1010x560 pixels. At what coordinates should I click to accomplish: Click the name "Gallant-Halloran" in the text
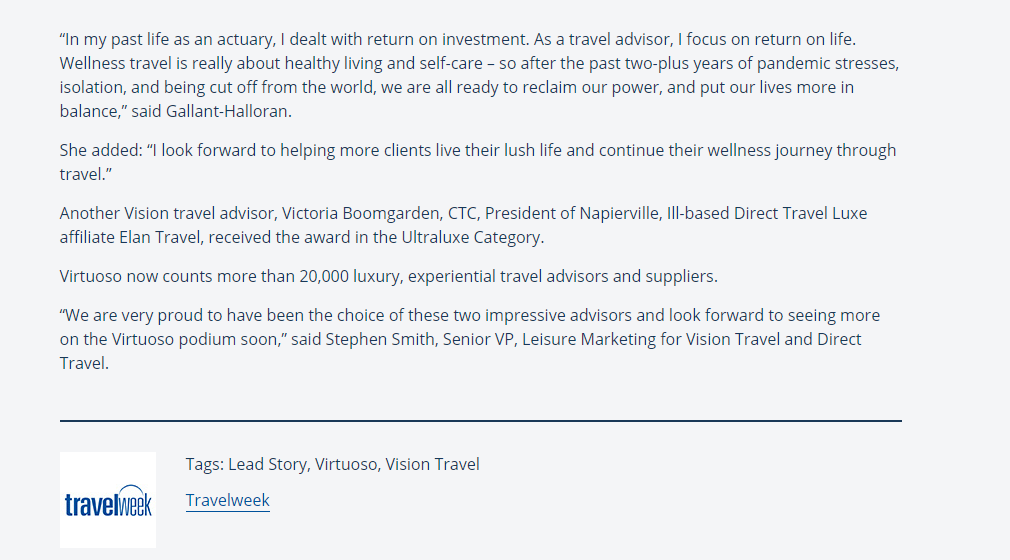point(227,111)
